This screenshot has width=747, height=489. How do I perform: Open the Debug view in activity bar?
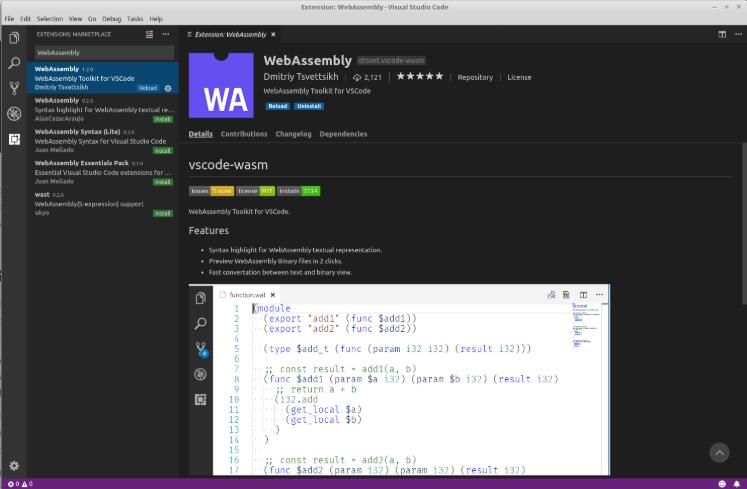pyautogui.click(x=14, y=113)
